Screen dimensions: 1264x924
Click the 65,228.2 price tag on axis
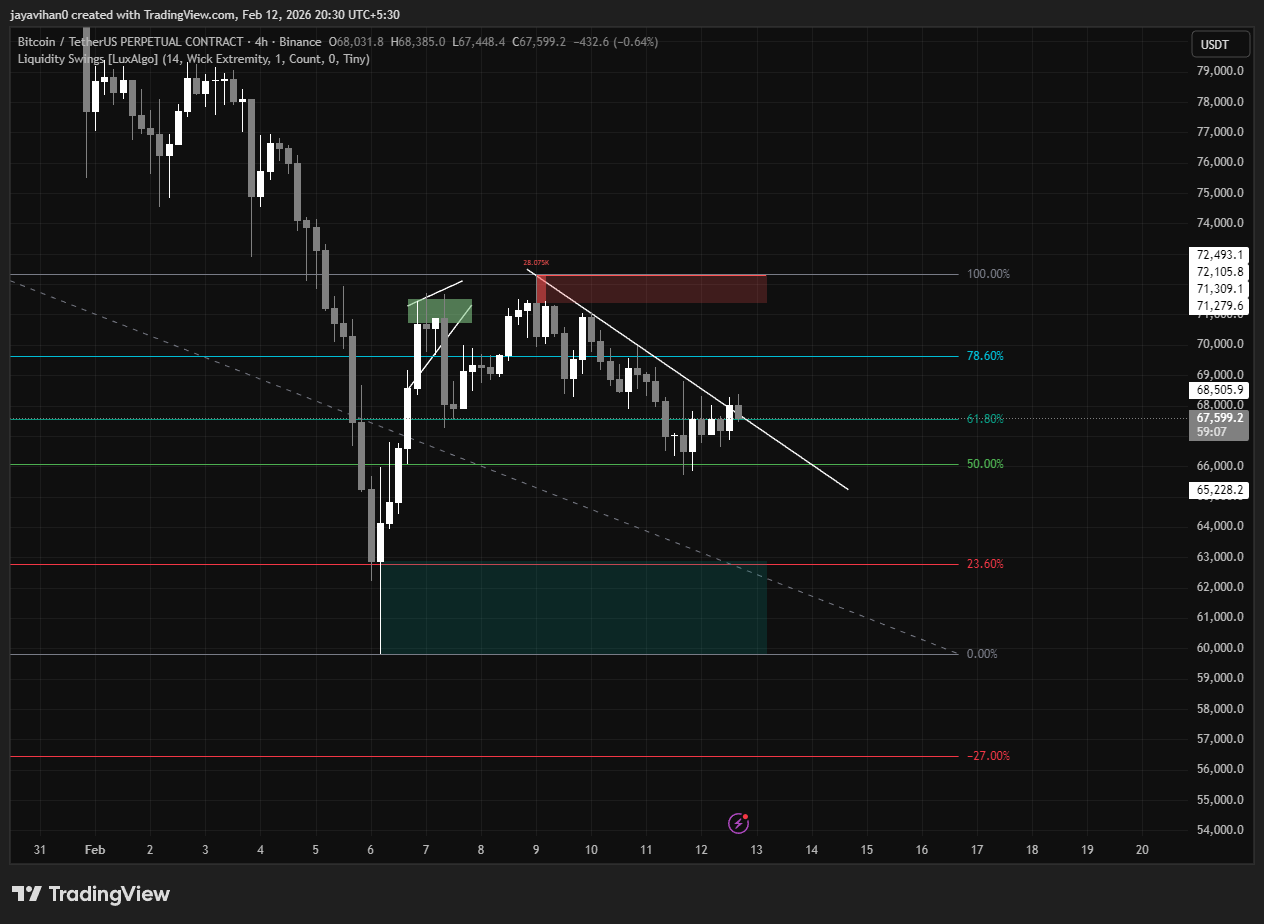pyautogui.click(x=1217, y=490)
